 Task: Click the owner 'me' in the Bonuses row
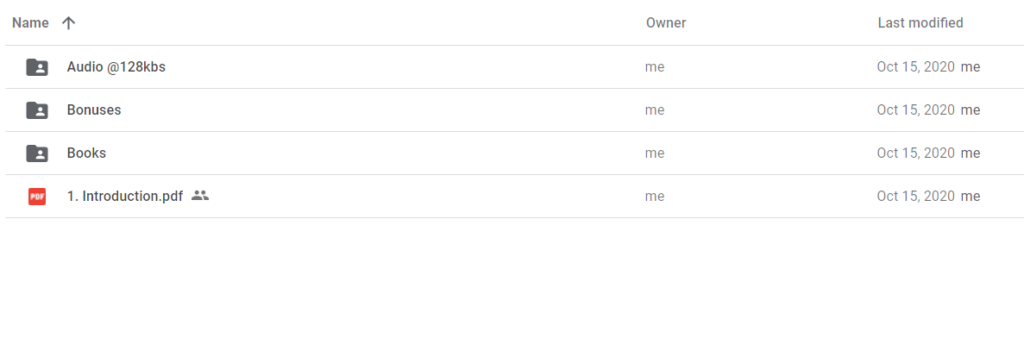(655, 110)
